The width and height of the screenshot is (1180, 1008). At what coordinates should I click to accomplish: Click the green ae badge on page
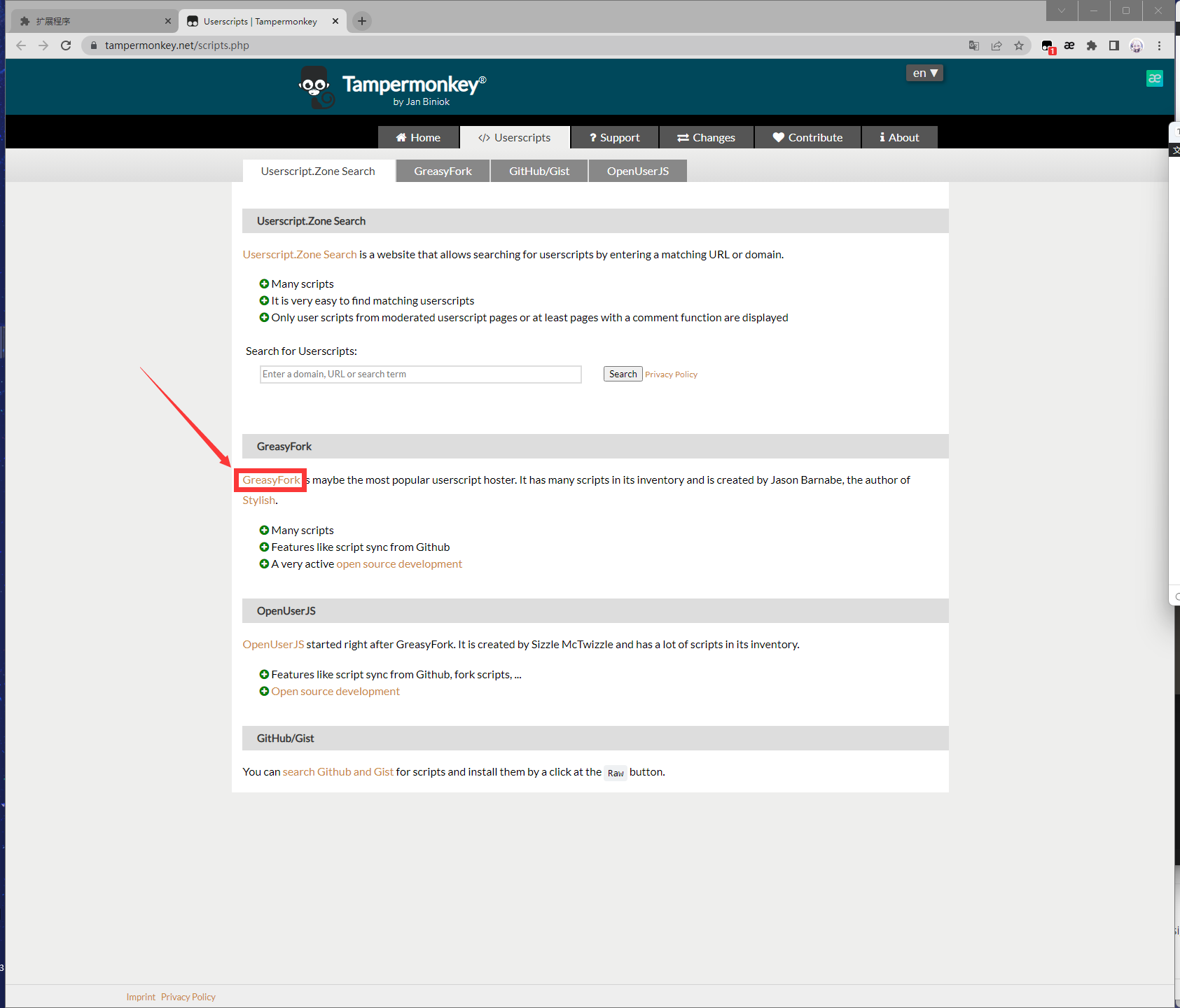(1155, 78)
